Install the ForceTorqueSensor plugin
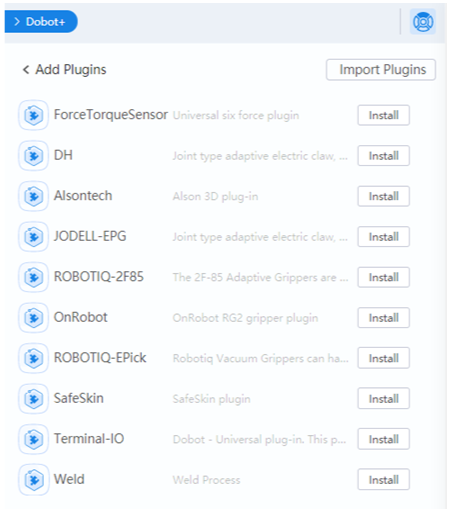The height and width of the screenshot is (514, 453). coord(384,115)
